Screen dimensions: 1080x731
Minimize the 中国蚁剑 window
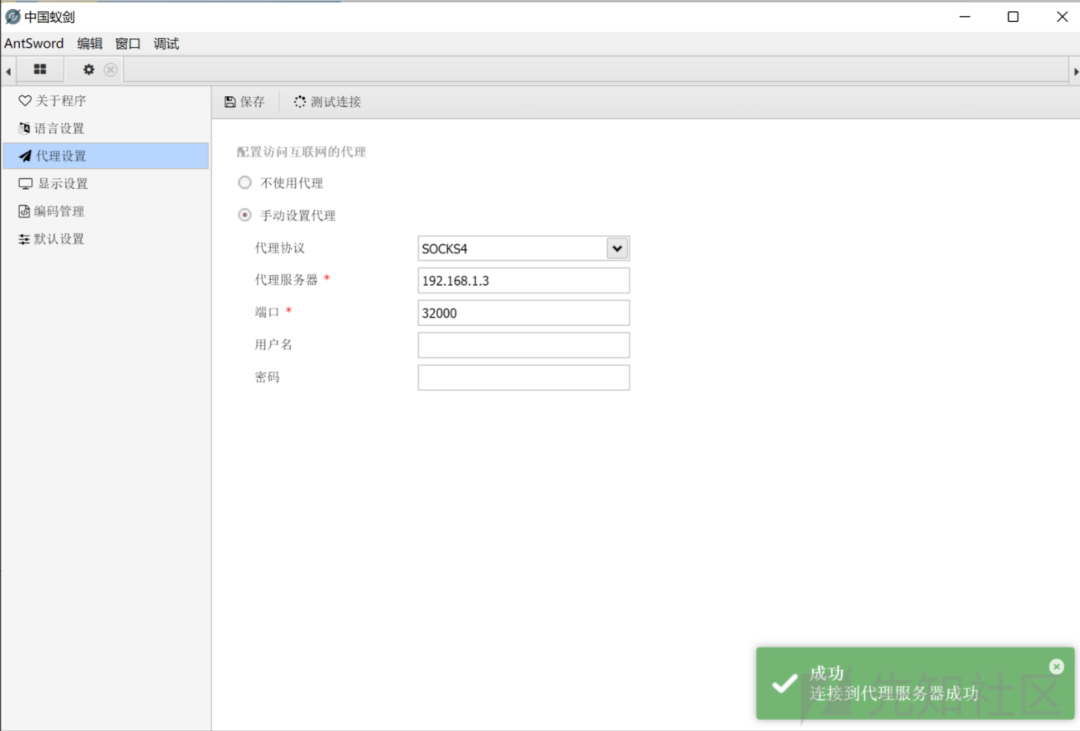click(x=964, y=17)
